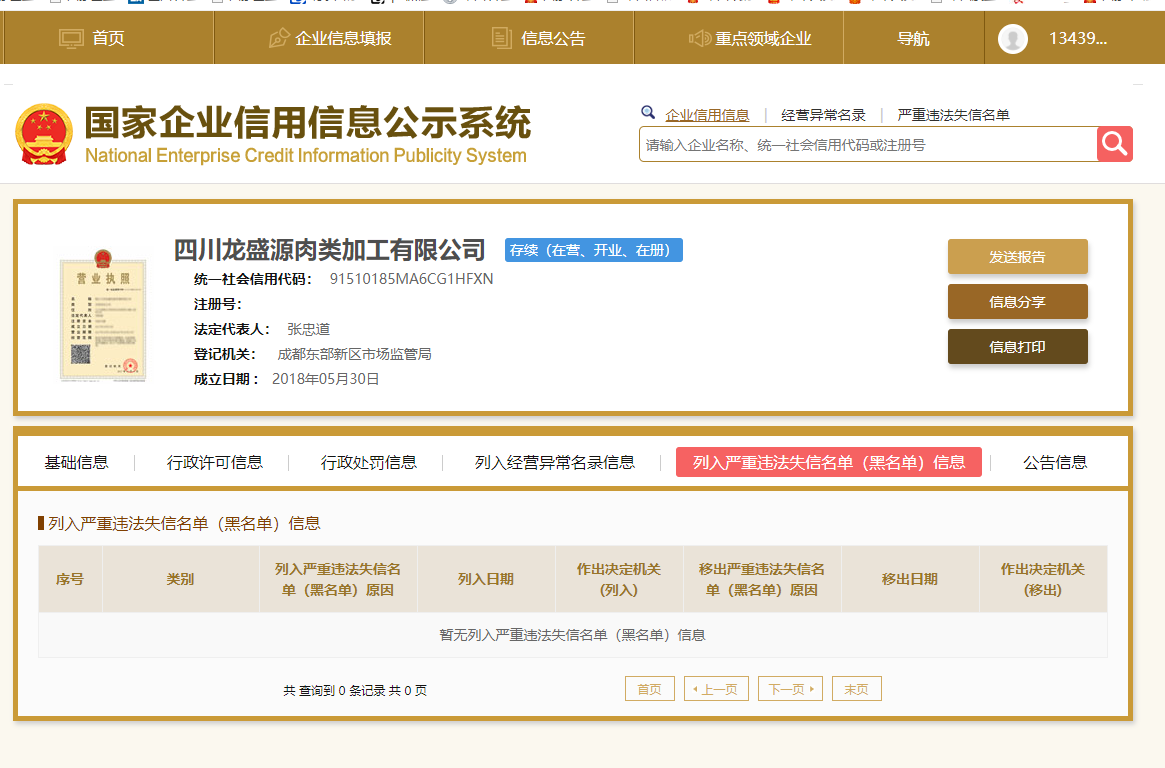The width and height of the screenshot is (1165, 768).
Task: Select the 严重违法失信名单 search category
Action: 953,115
